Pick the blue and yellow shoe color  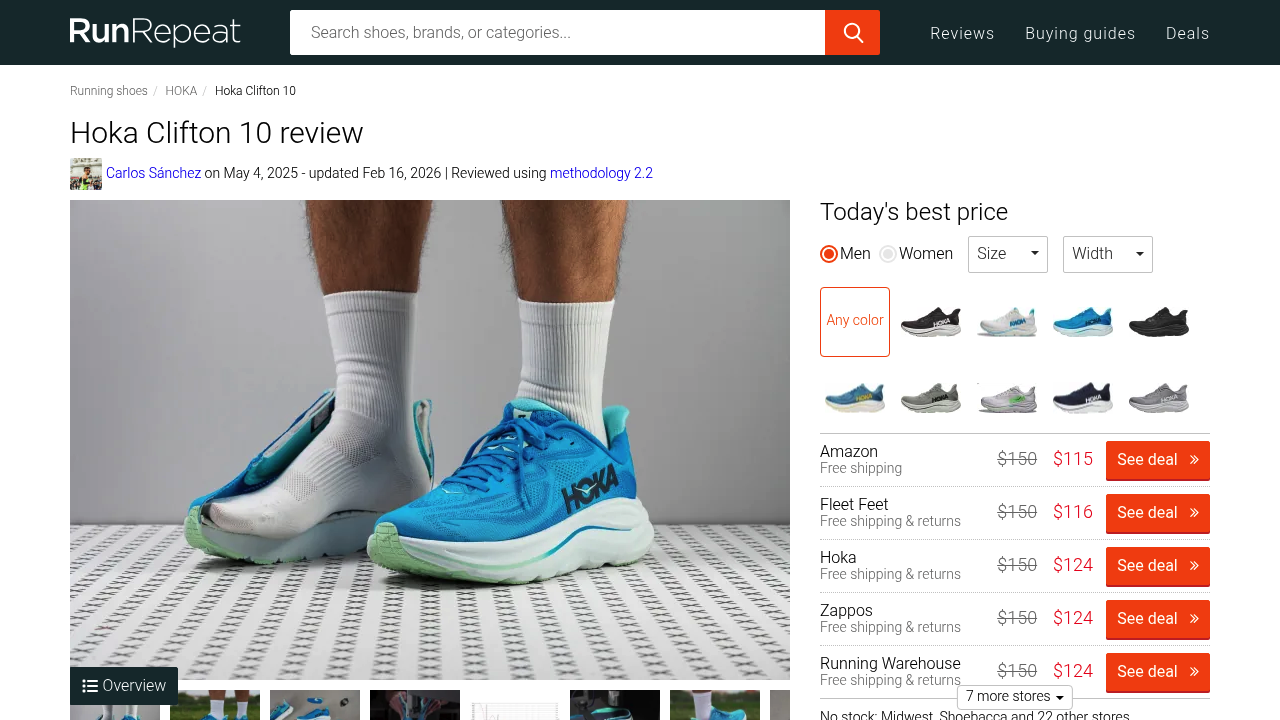tap(855, 397)
